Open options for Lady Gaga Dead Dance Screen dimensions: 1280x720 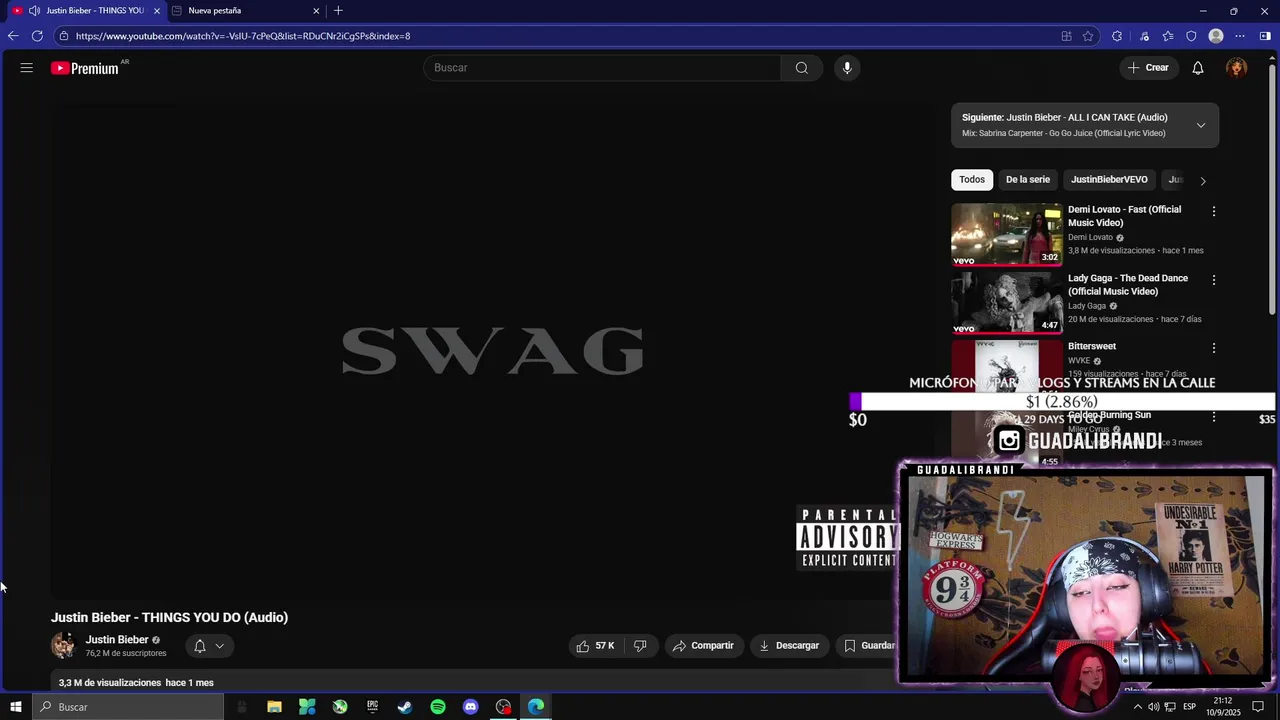(x=1214, y=280)
